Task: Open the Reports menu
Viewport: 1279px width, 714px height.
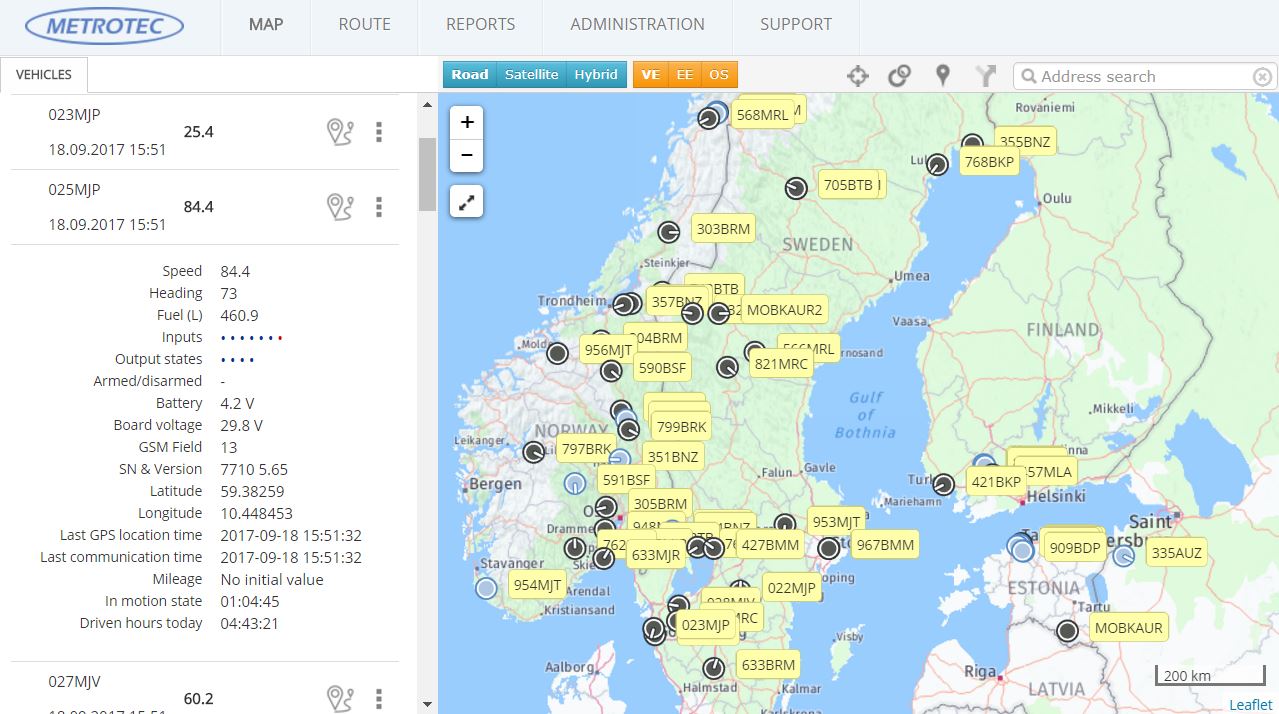Action: click(480, 25)
